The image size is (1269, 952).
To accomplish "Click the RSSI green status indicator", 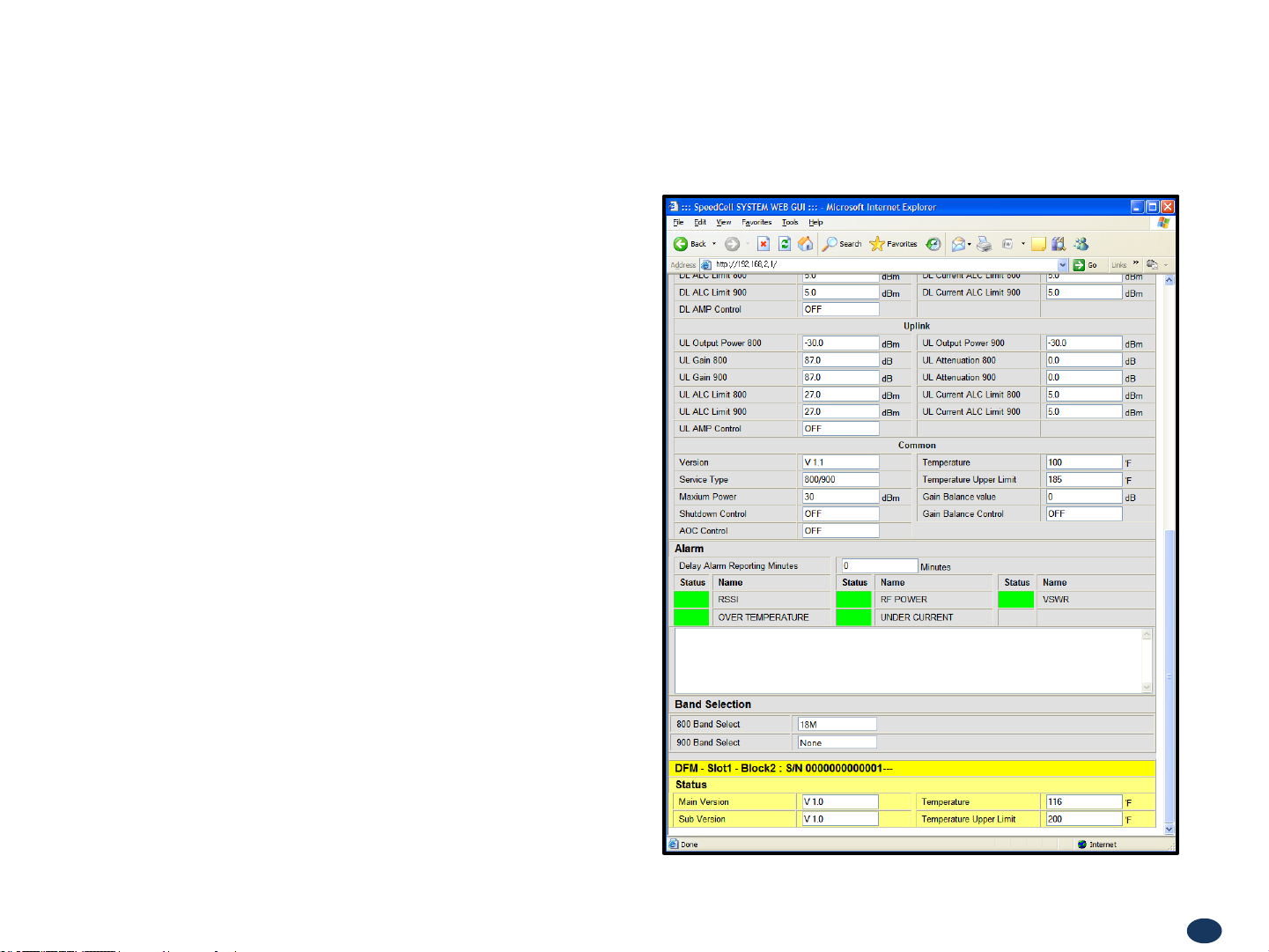I will (x=691, y=600).
